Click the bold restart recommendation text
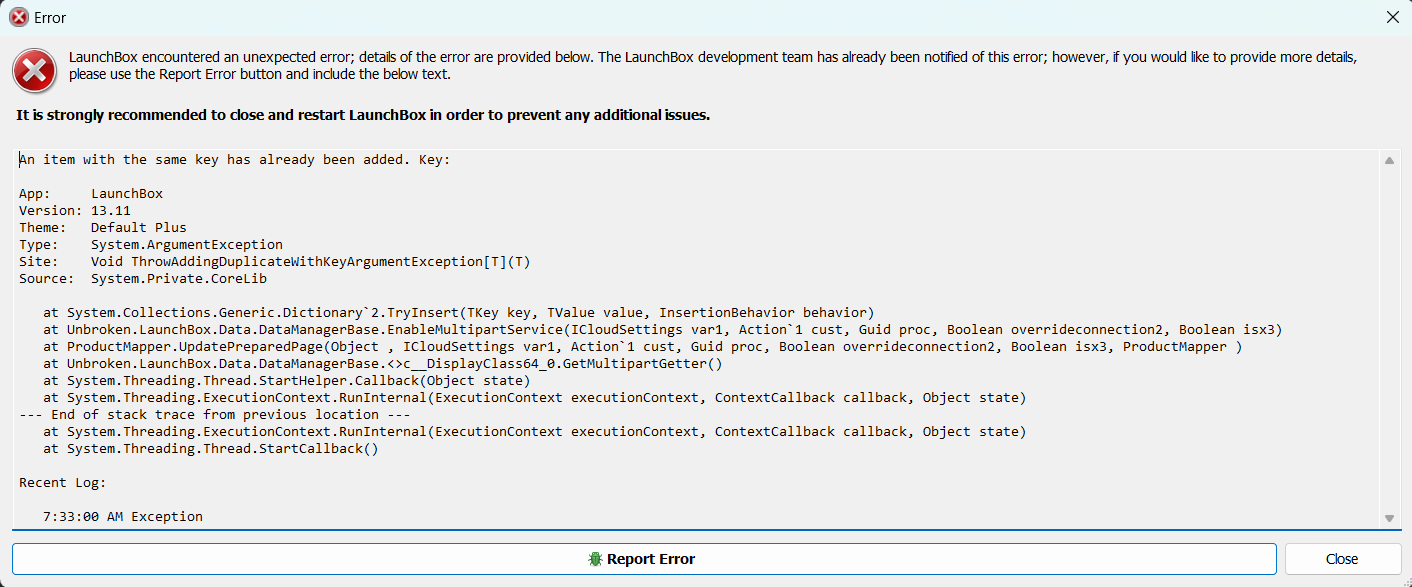The width and height of the screenshot is (1412, 587). (x=363, y=115)
